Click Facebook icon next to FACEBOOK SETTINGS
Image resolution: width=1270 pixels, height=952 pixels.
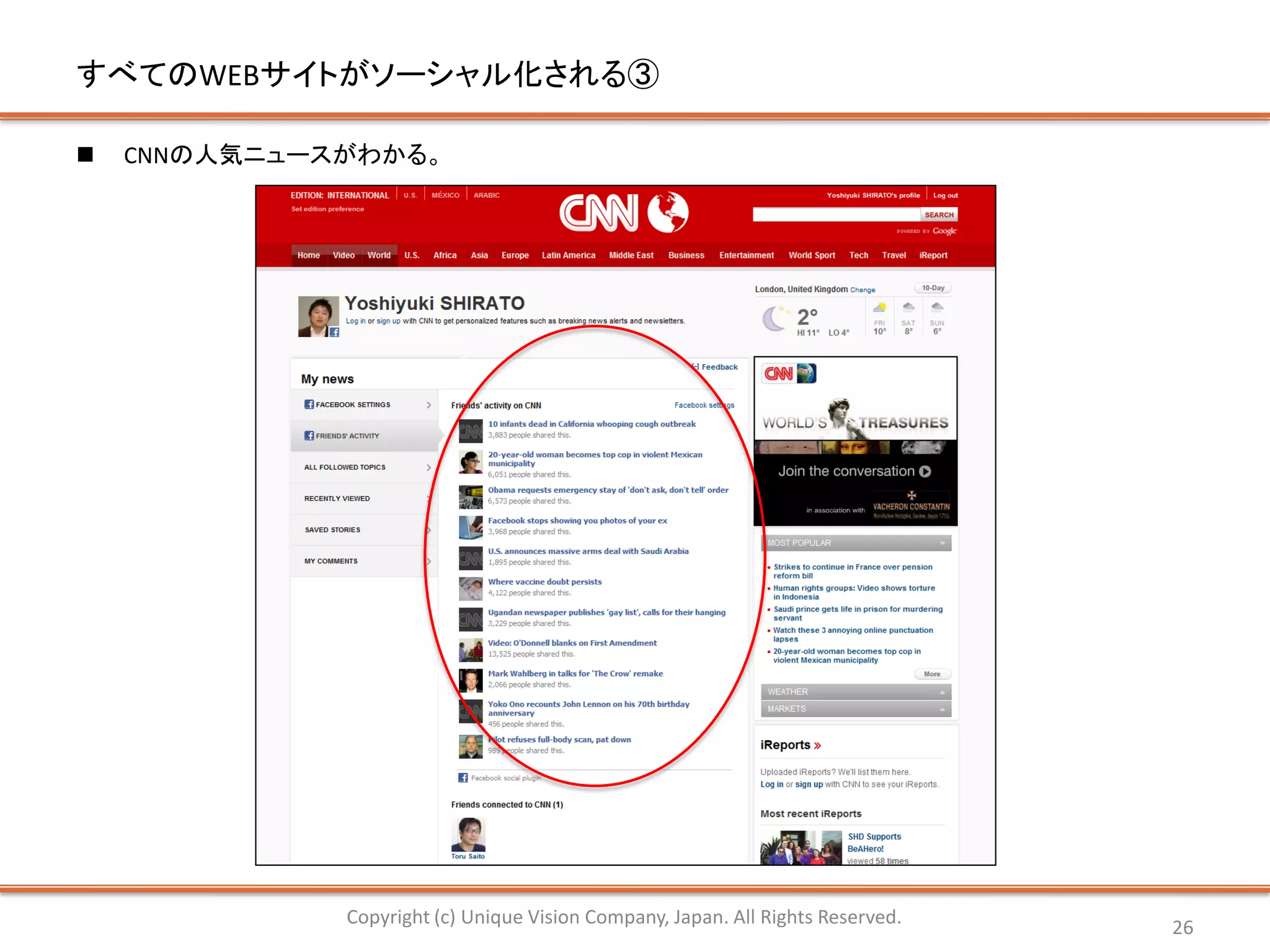click(x=309, y=404)
